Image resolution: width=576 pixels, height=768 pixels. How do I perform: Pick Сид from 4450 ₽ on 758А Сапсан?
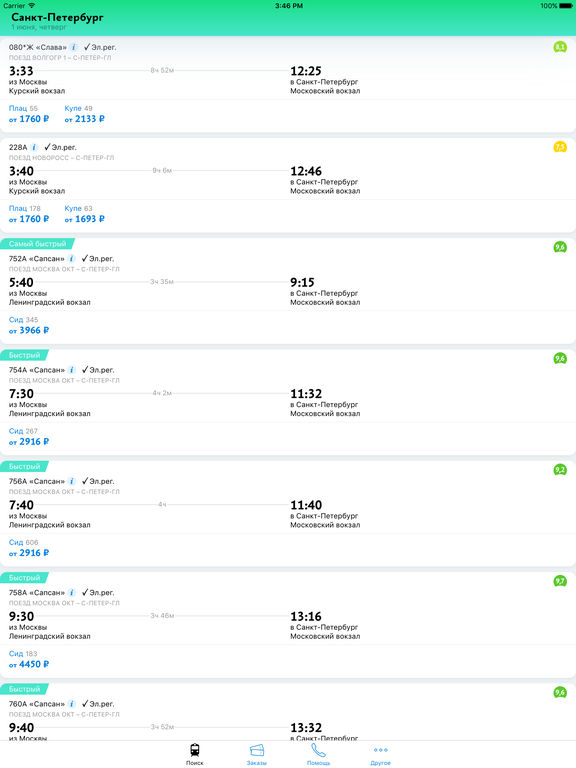[x=29, y=659]
